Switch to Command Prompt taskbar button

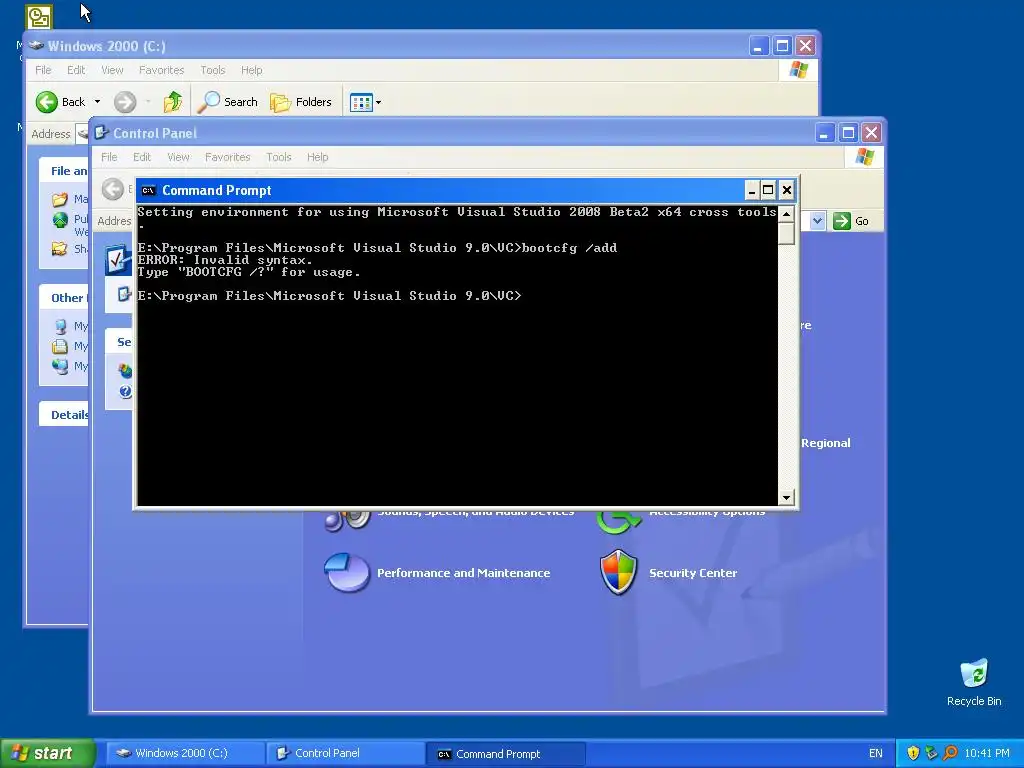pyautogui.click(x=505, y=753)
